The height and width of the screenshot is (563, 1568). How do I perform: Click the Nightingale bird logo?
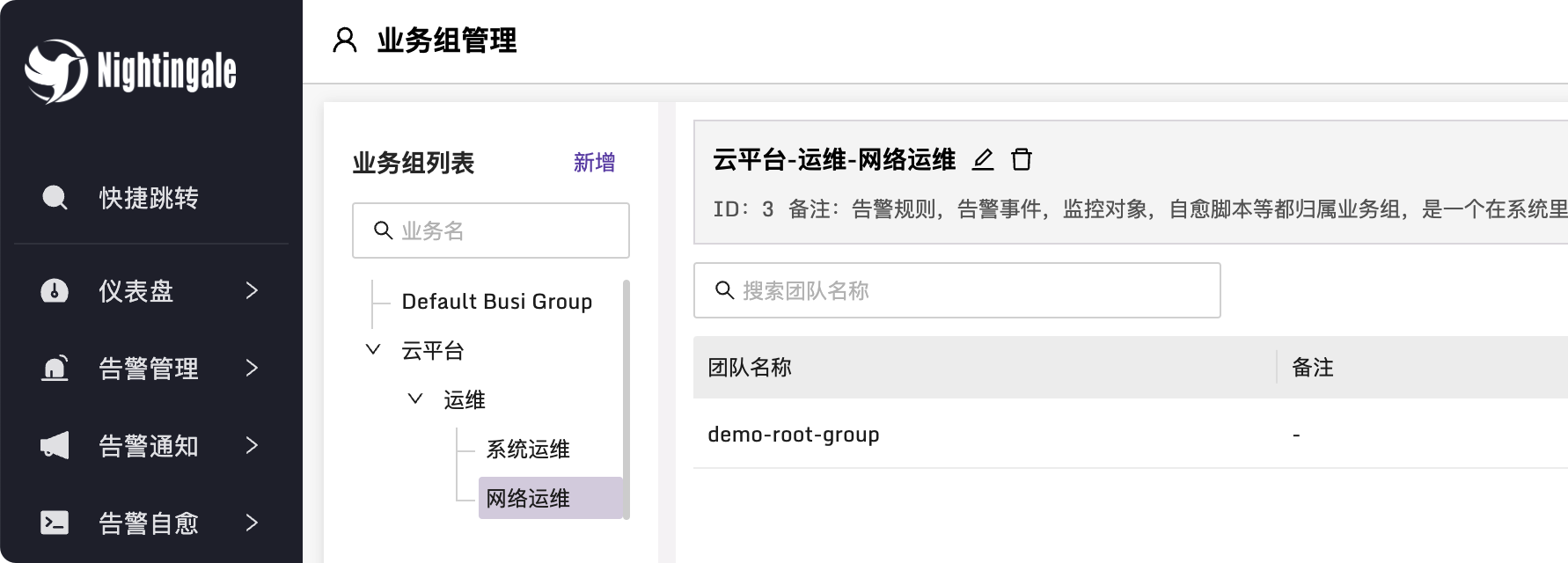tap(56, 71)
